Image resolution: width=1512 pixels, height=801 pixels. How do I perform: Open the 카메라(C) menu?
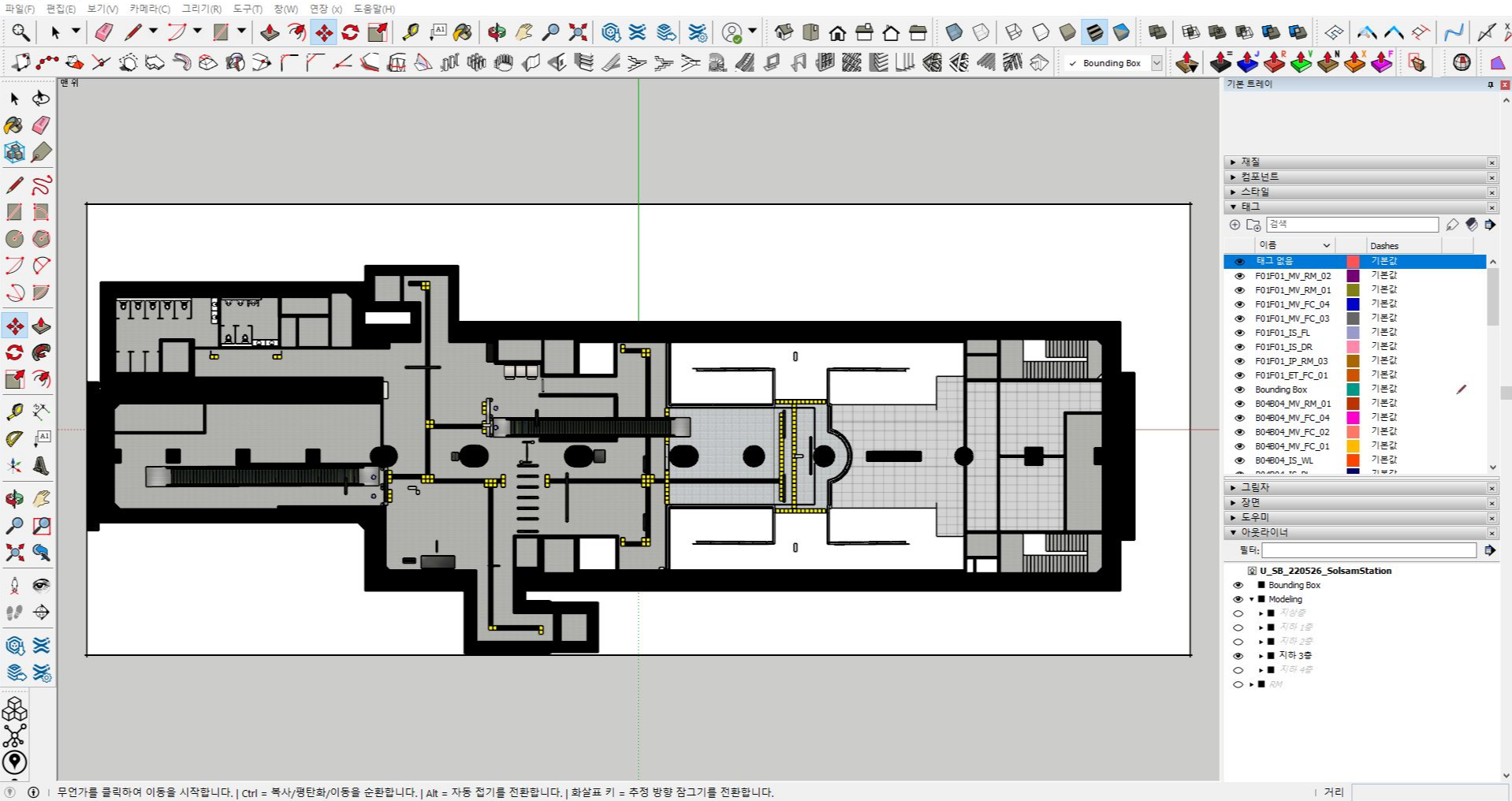(x=150, y=9)
